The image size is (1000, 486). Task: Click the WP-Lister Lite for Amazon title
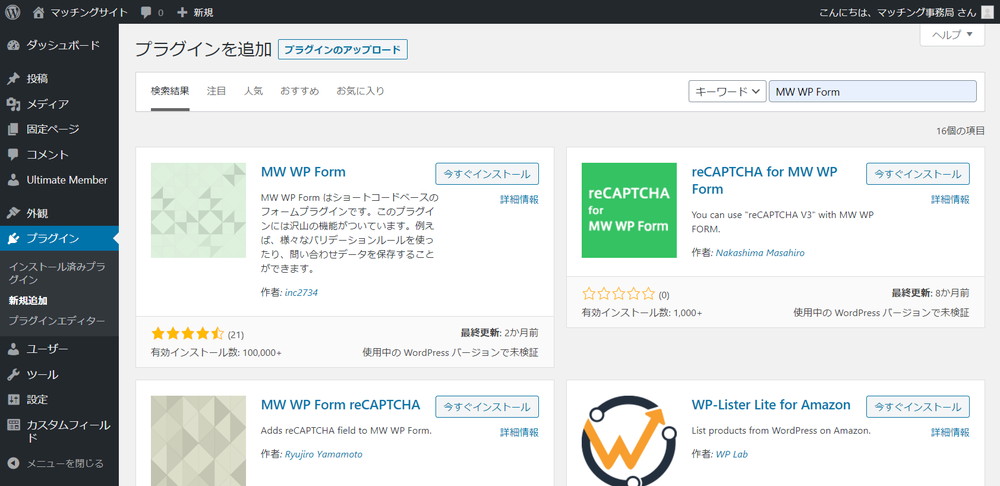pyautogui.click(x=771, y=404)
